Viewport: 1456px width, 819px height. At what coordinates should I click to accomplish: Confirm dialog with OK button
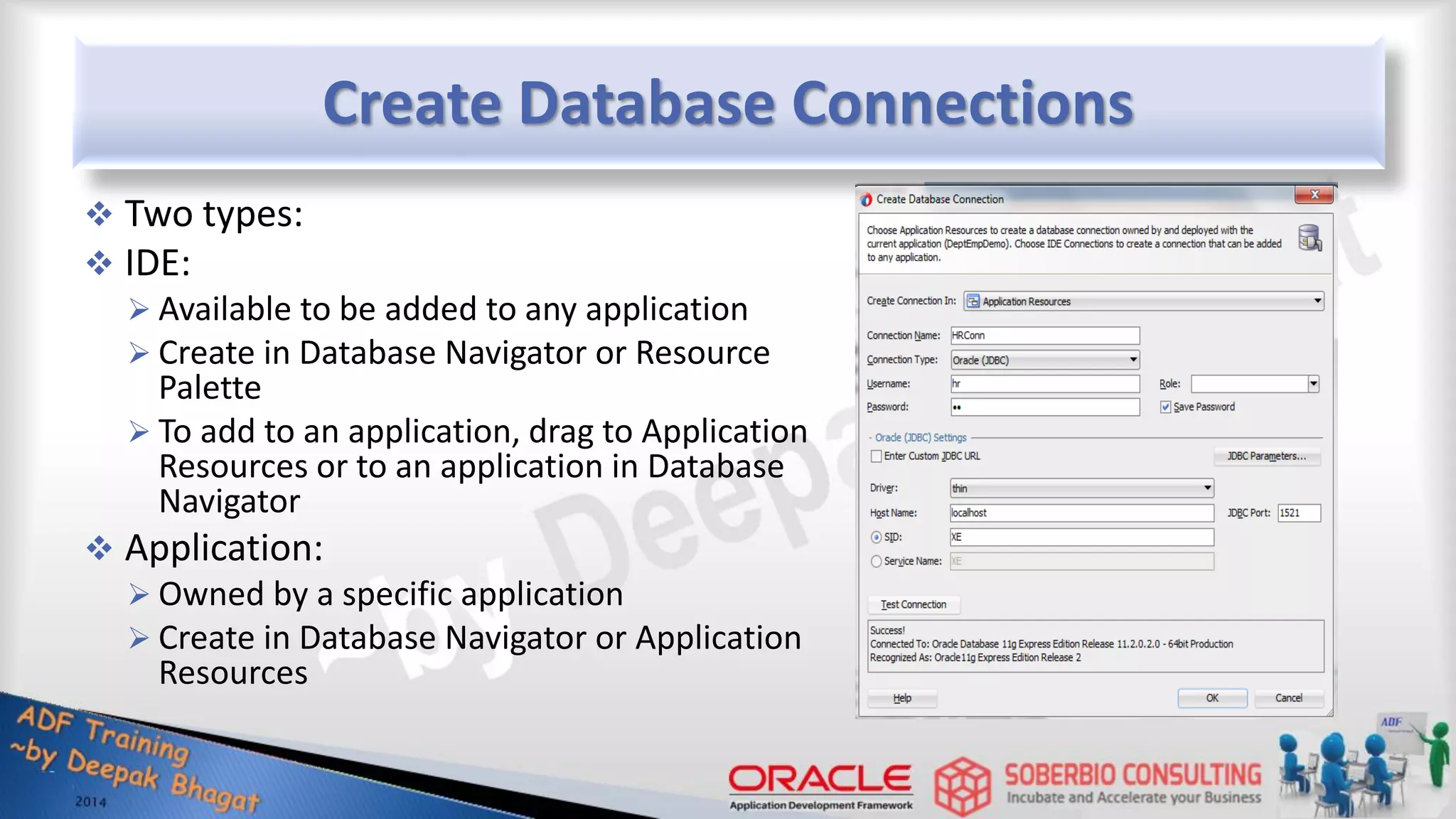coord(1212,698)
